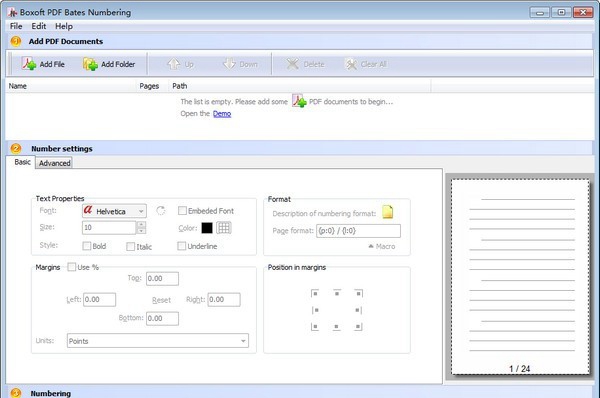Click the Add Folder toolbar icon
The width and height of the screenshot is (600, 398).
pos(91,64)
